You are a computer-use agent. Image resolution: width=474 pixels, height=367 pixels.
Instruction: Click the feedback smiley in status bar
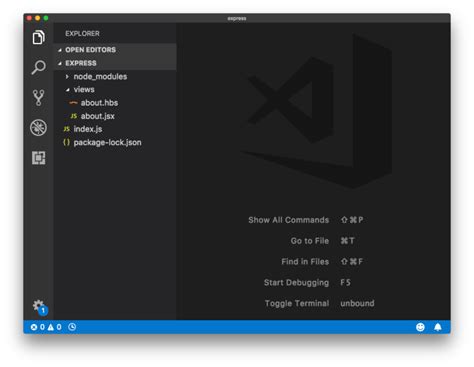420,327
